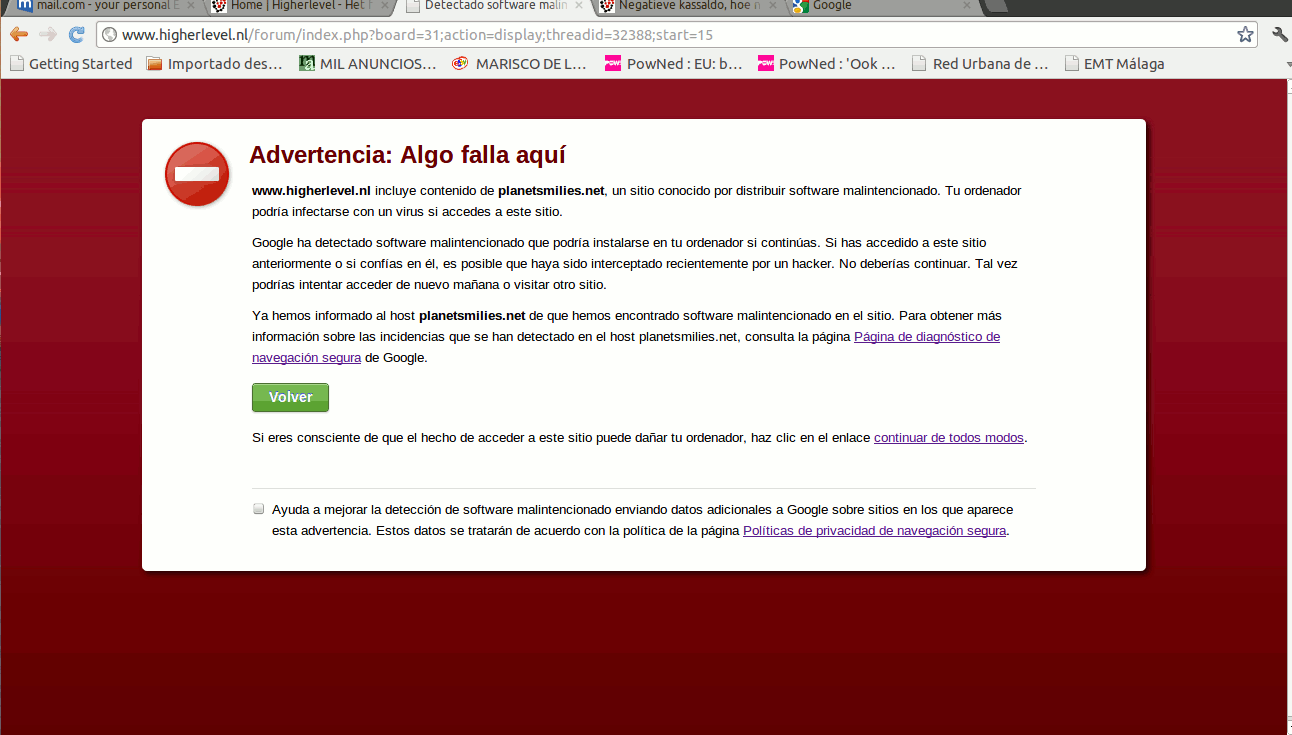
Task: Close the Google tab
Action: (966, 6)
